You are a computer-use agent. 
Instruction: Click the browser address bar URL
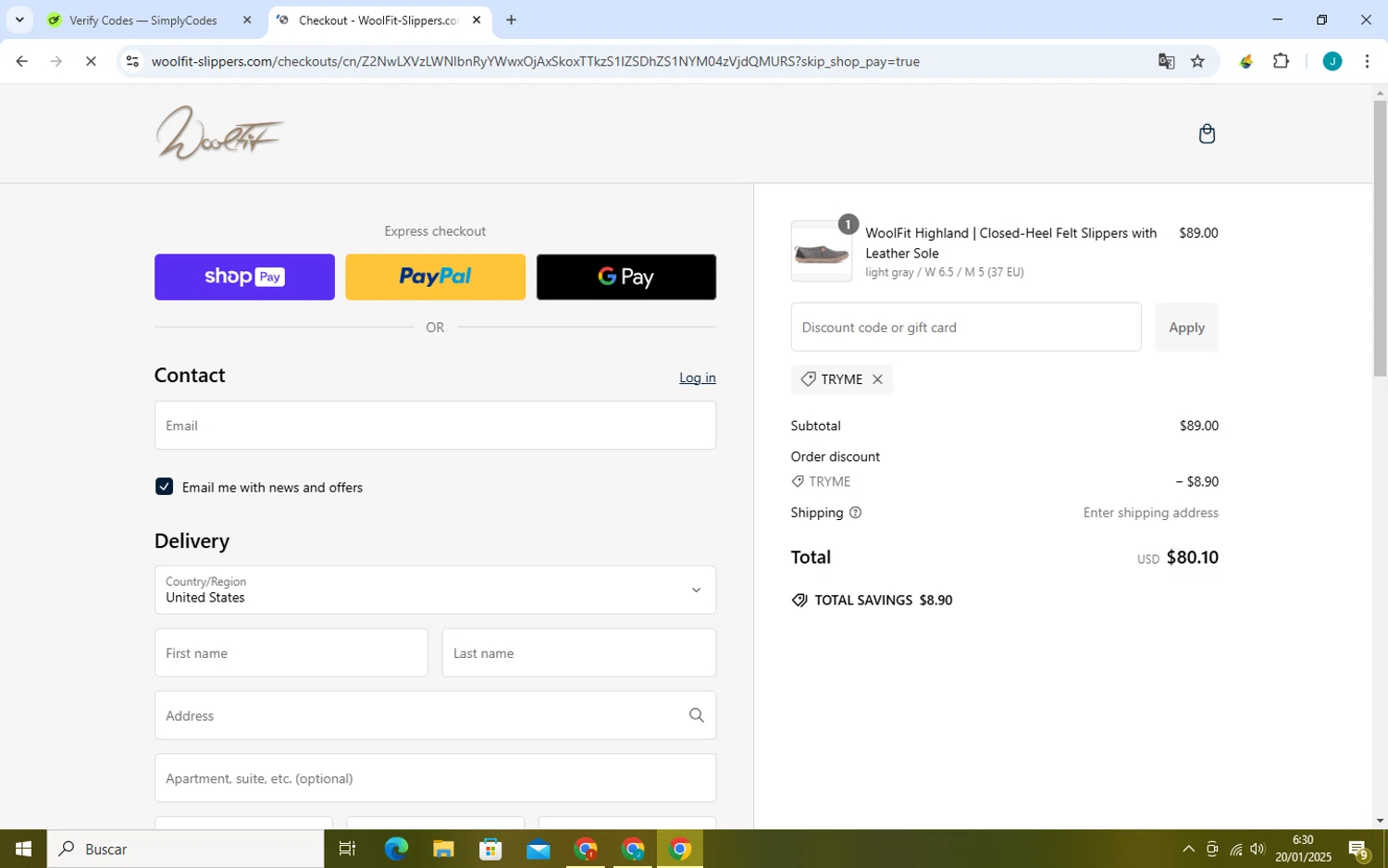pyautogui.click(x=535, y=61)
